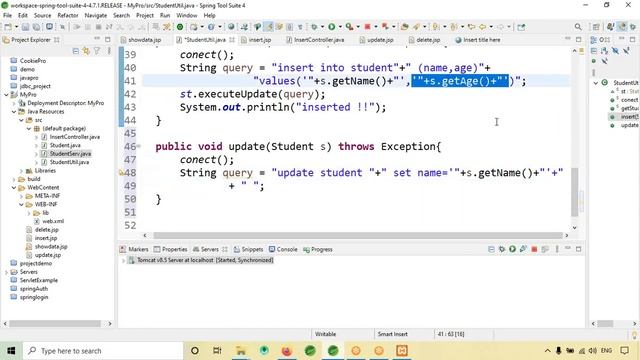Stop the server using the red square icon
This screenshot has width=640, height=360.
pos(534,249)
